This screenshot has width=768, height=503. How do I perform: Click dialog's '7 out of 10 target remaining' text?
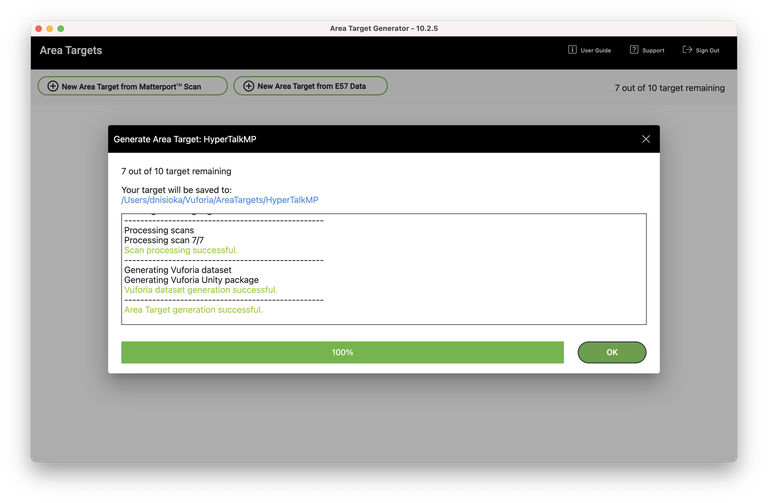[176, 171]
